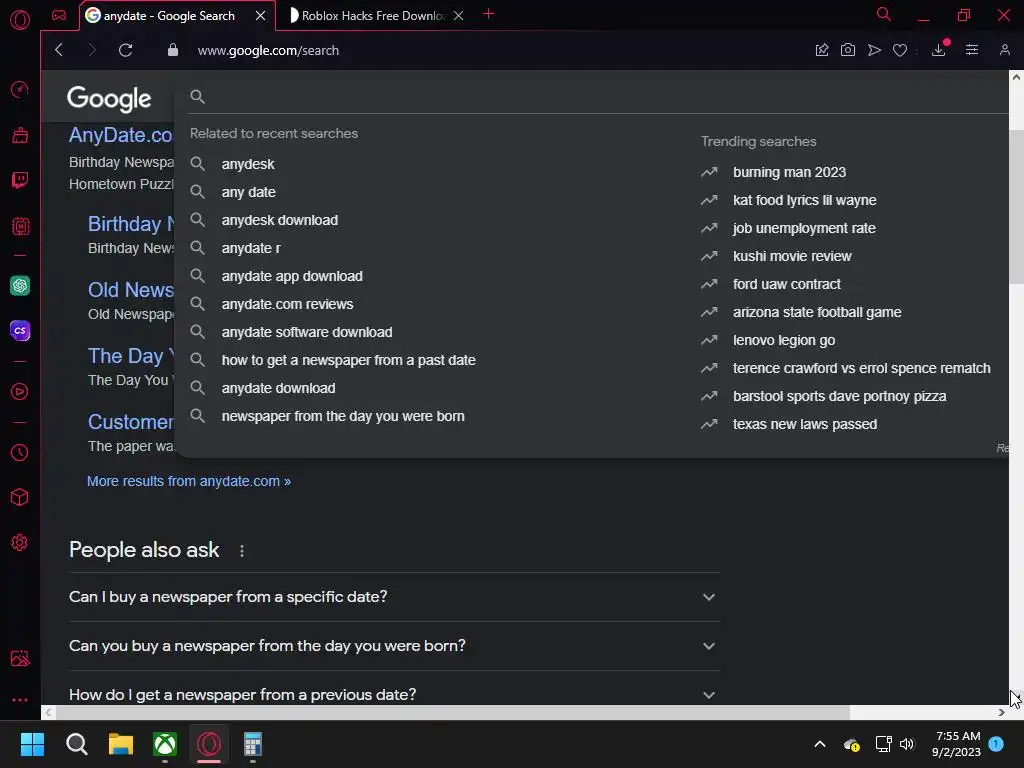This screenshot has width=1024, height=768.
Task: Open People also ask options menu
Action: coord(242,551)
